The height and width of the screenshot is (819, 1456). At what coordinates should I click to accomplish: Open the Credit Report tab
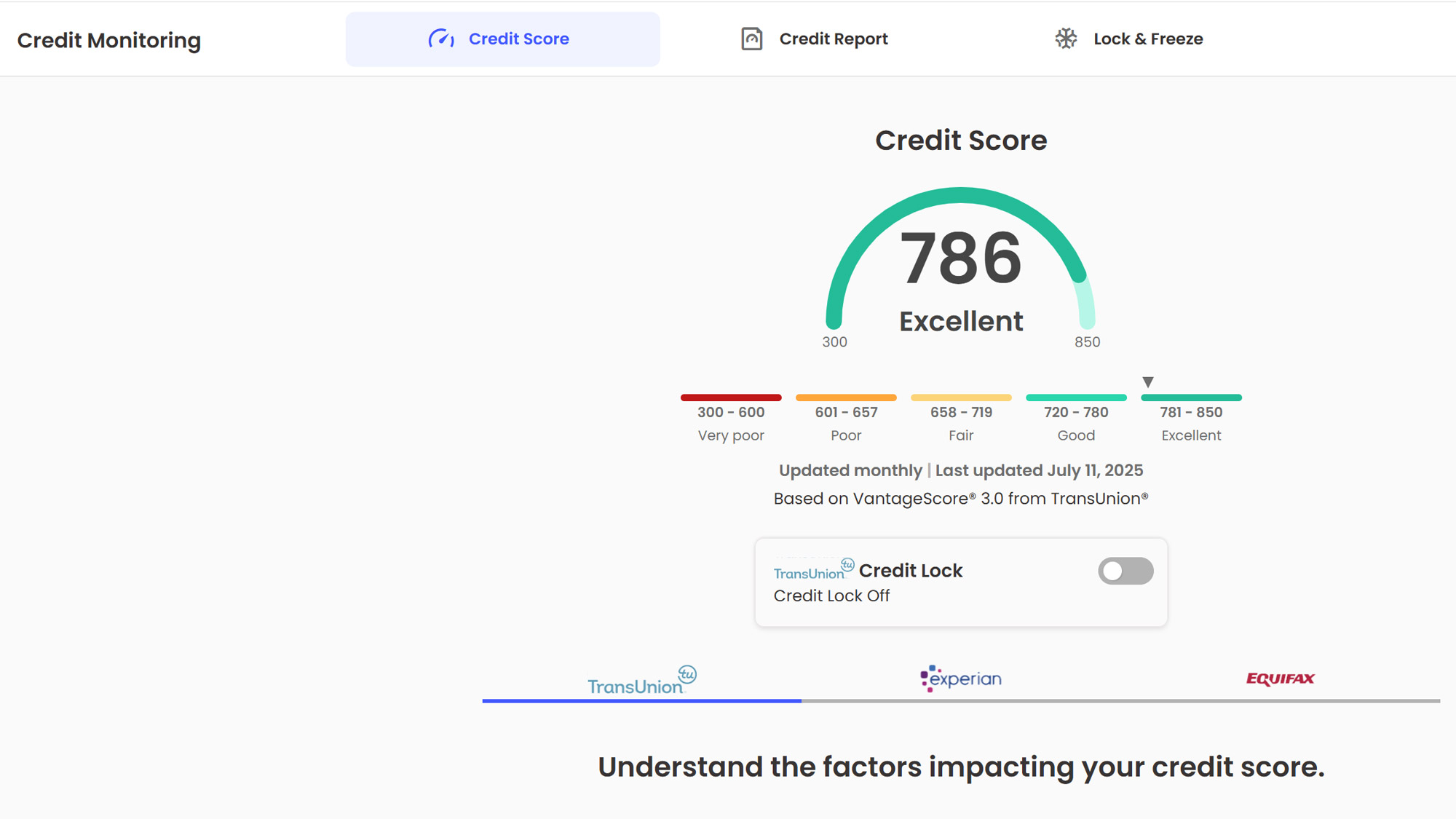tap(833, 39)
